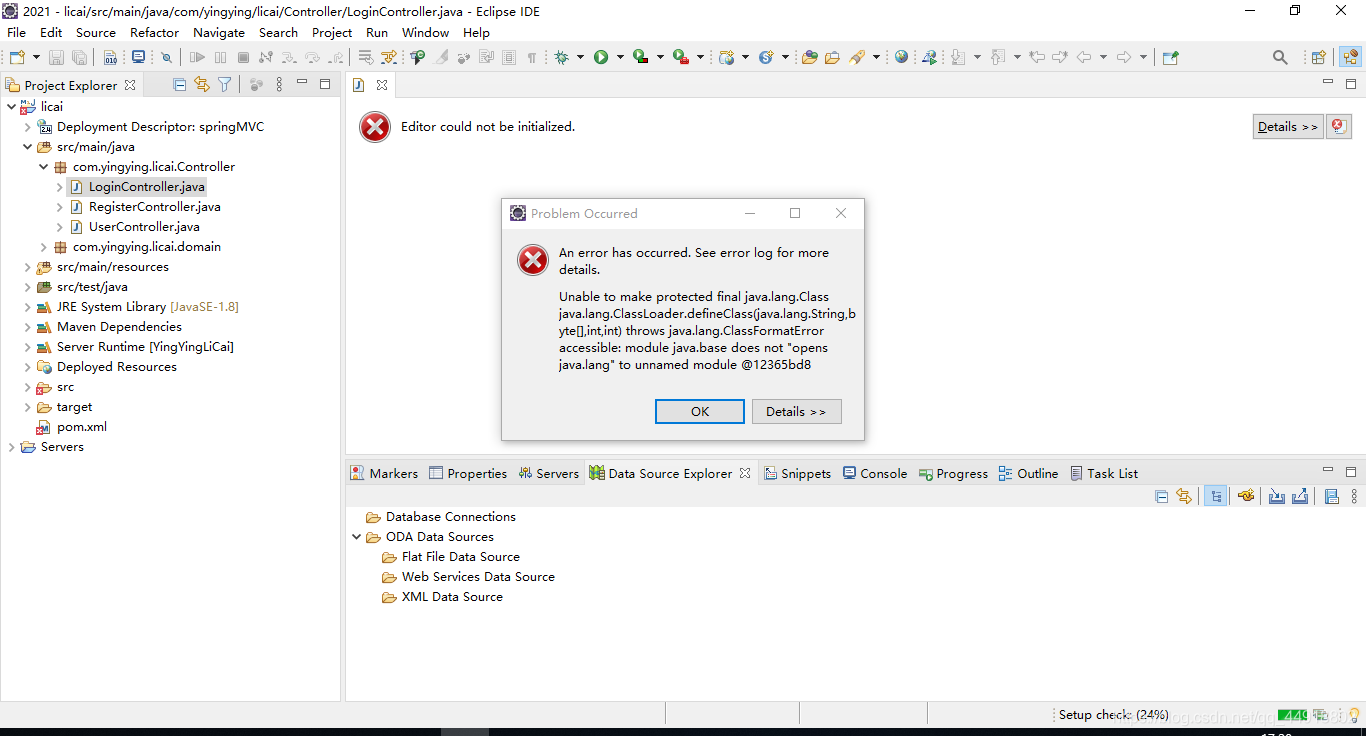Viewport: 1366px width, 736px height.
Task: Click the Save icon in the toolbar
Action: 58,57
